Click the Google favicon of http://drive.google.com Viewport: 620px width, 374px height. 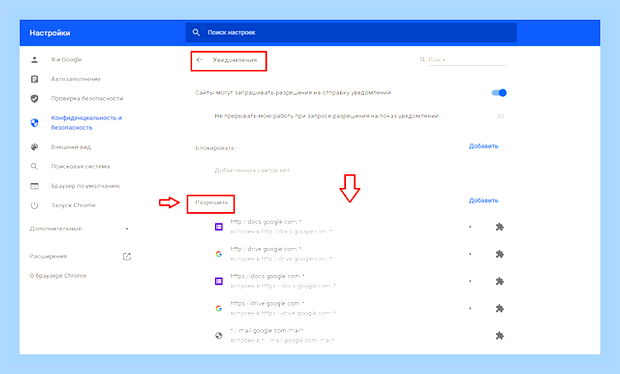tap(219, 254)
